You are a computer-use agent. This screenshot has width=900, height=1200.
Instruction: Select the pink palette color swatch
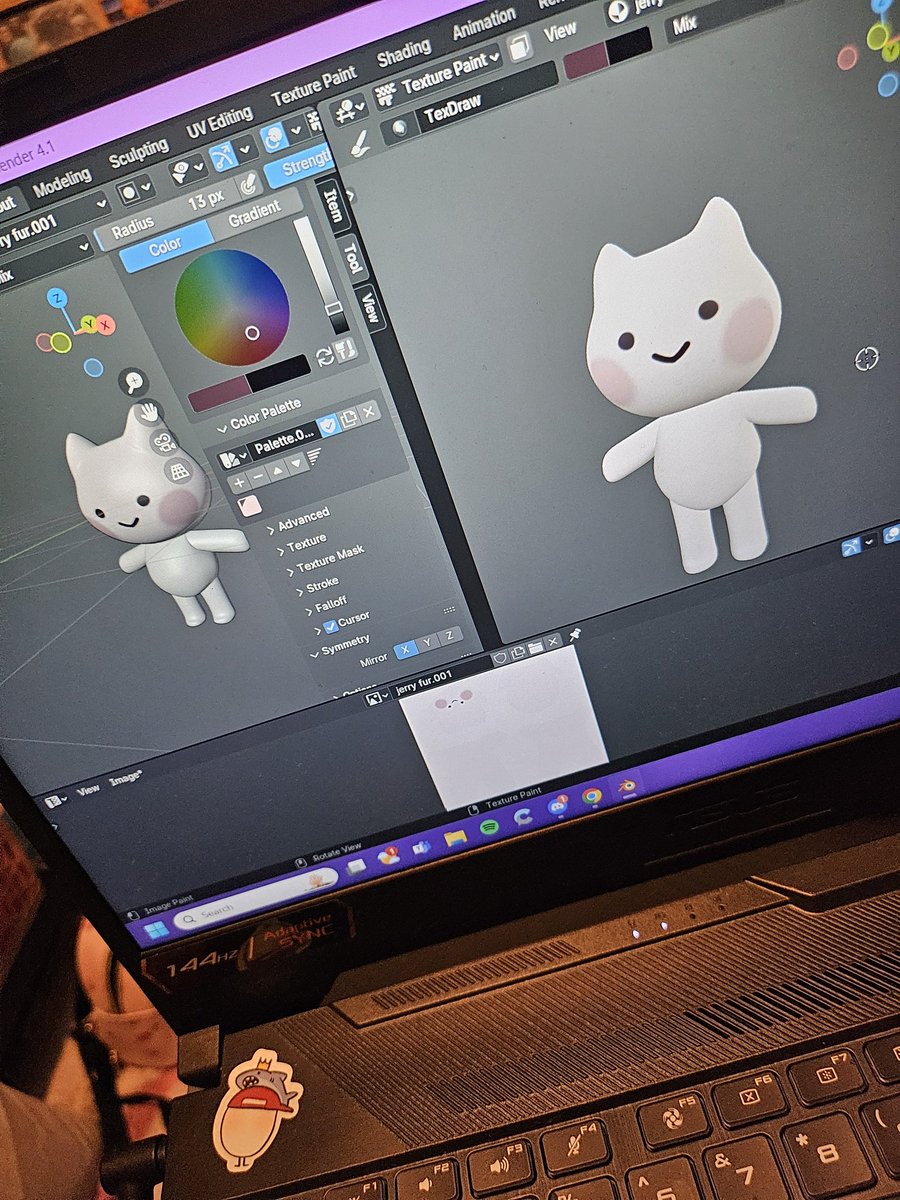tap(249, 505)
